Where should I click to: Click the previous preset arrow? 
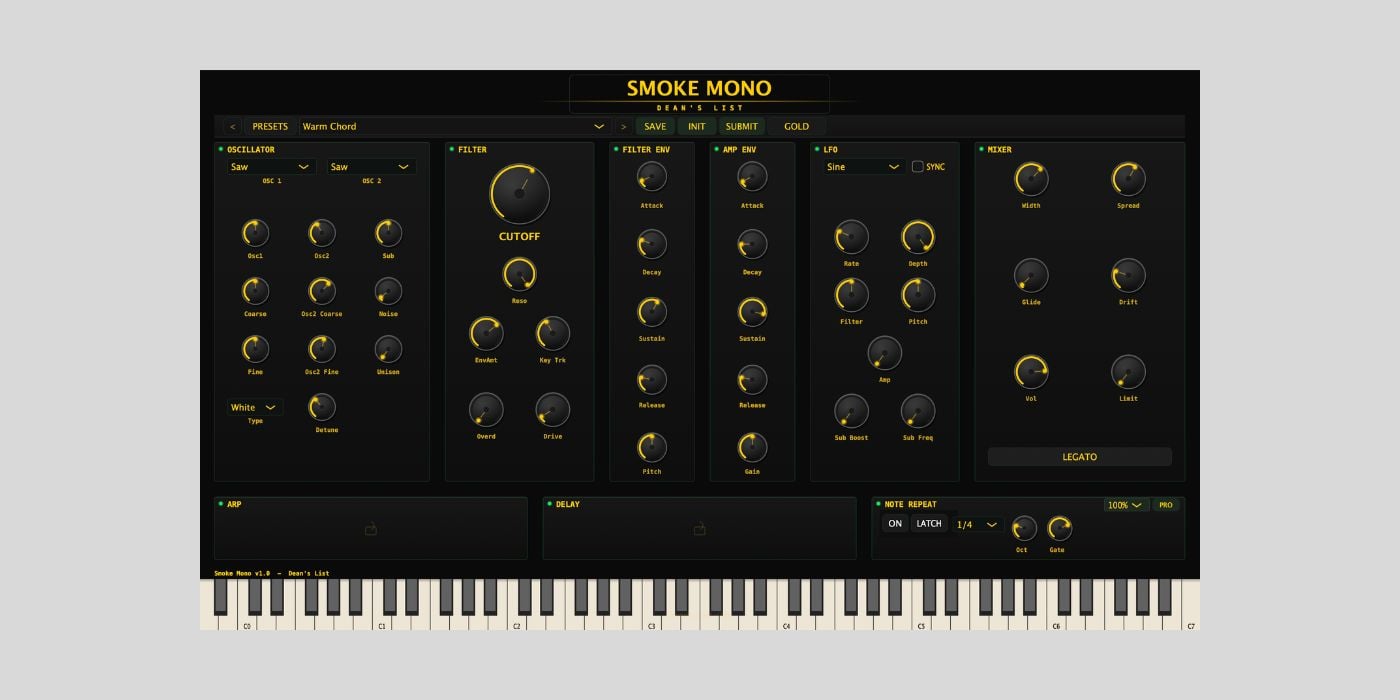[232, 126]
